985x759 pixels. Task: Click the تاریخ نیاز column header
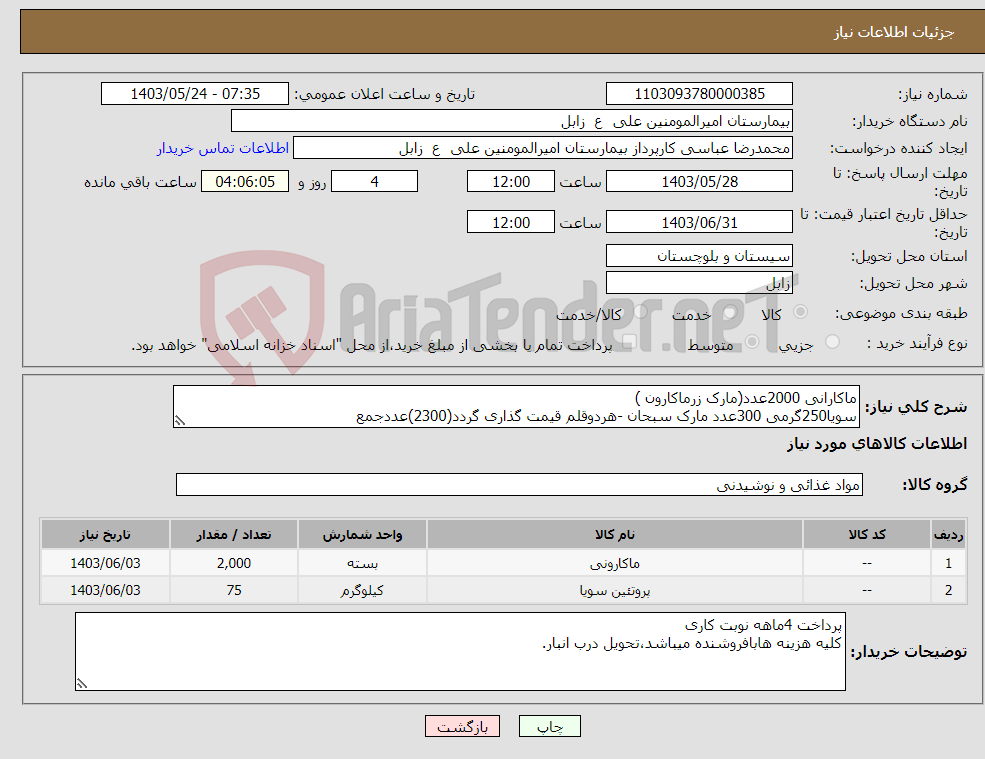tap(106, 534)
